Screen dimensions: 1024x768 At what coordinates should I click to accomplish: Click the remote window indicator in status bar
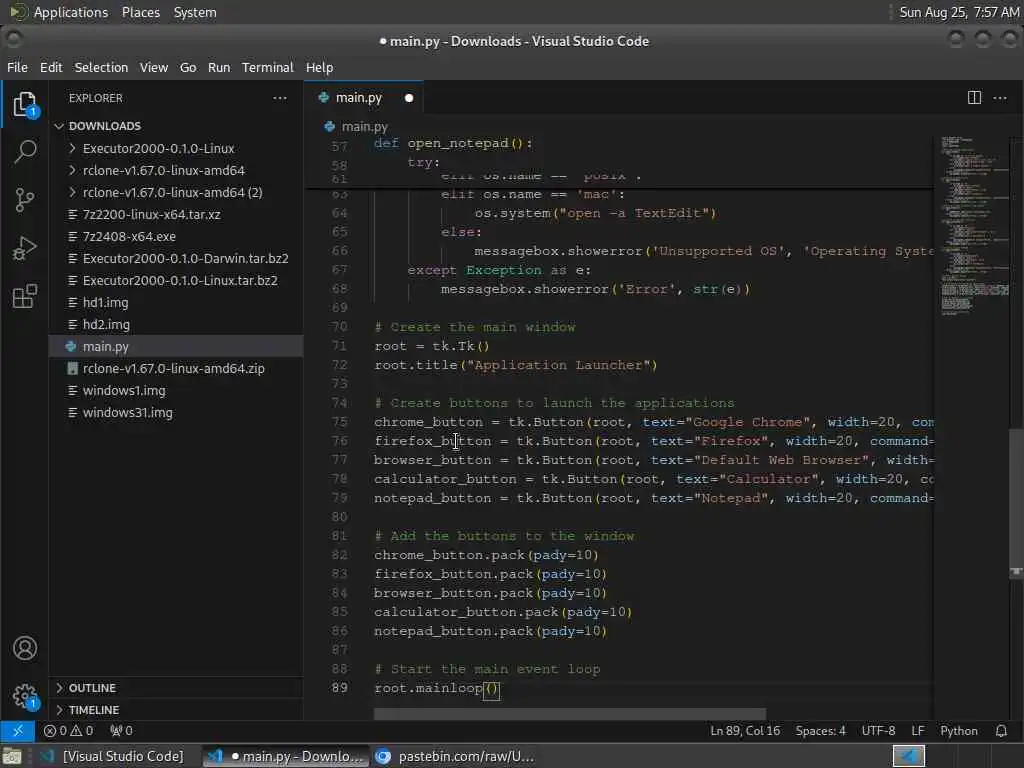point(18,731)
